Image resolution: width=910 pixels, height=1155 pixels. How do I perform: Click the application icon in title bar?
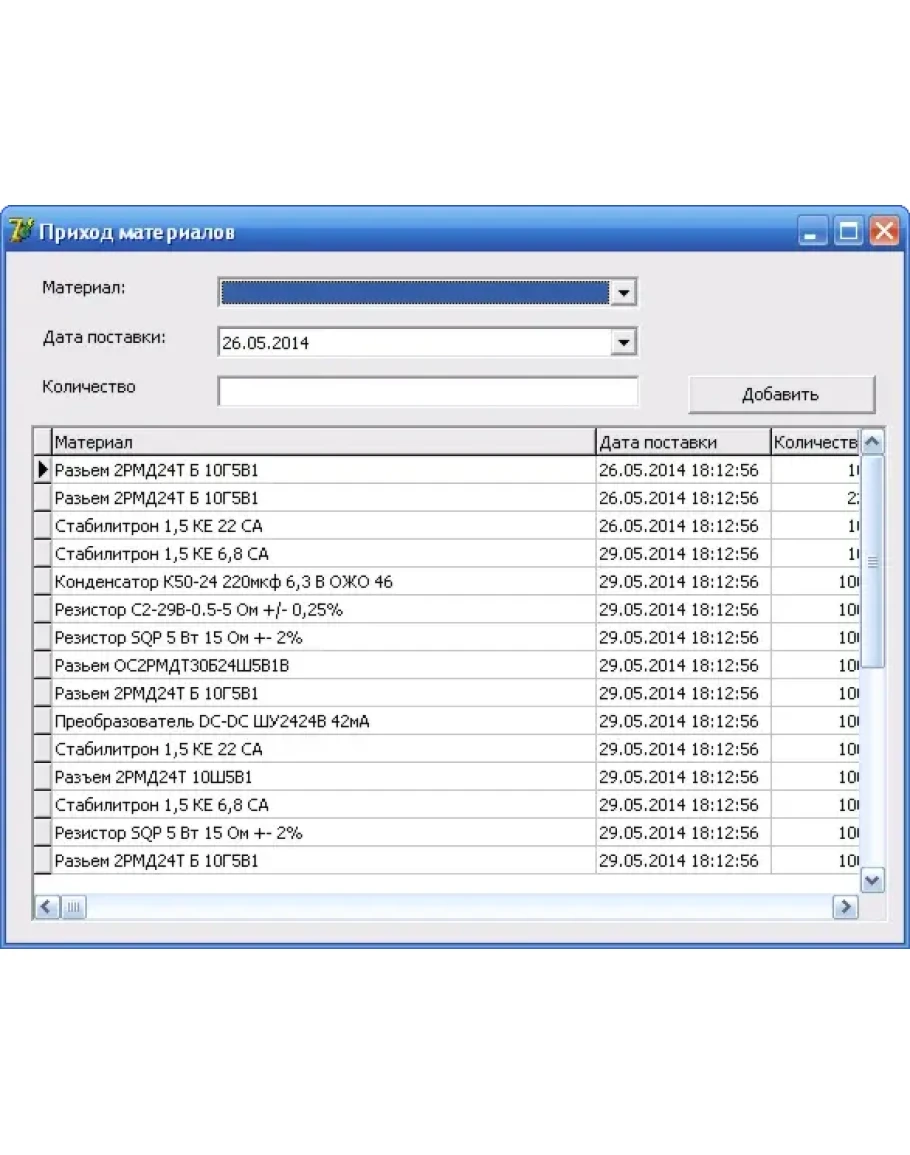[20, 231]
